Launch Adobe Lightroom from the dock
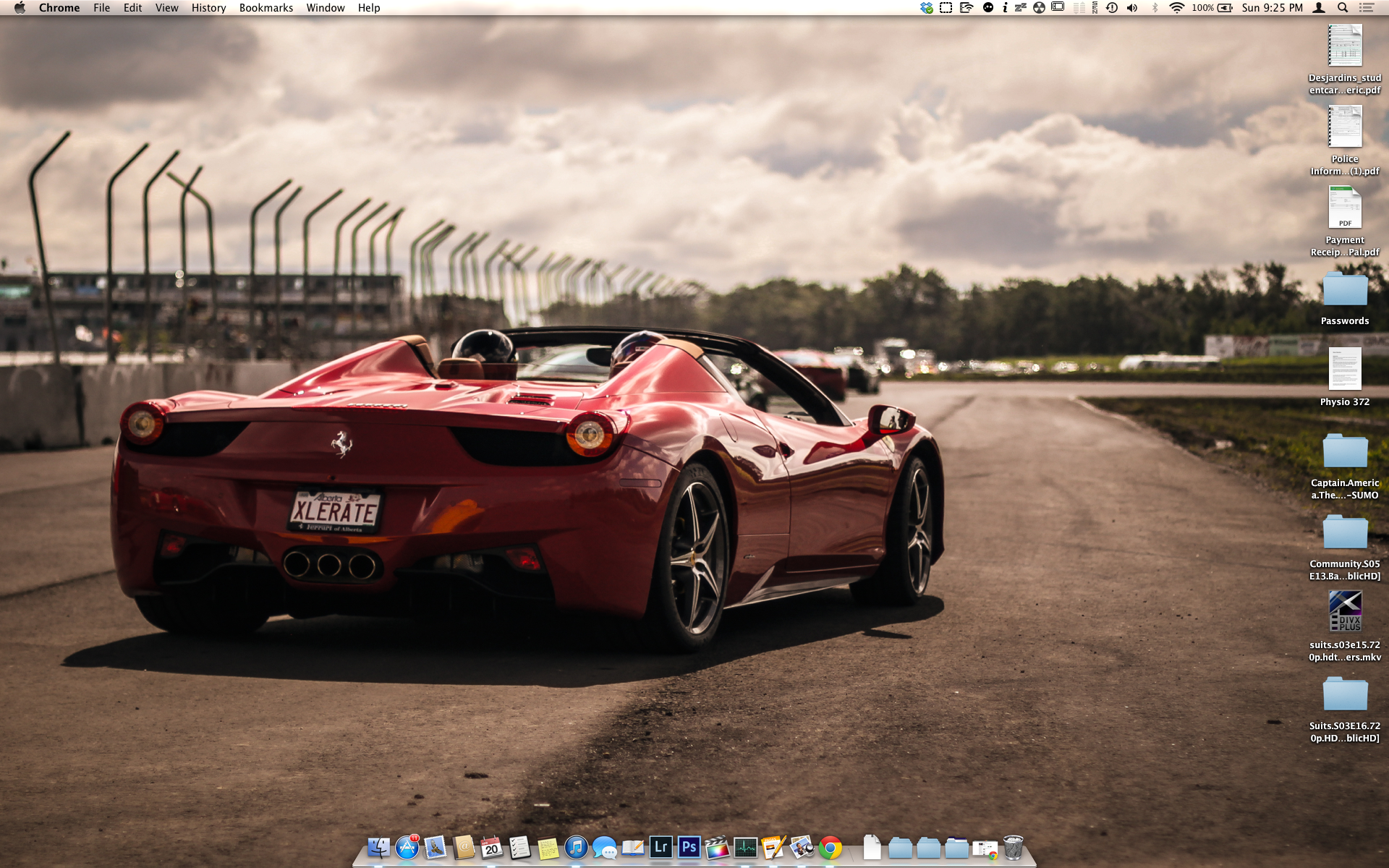Image resolution: width=1389 pixels, height=868 pixels. (x=661, y=847)
